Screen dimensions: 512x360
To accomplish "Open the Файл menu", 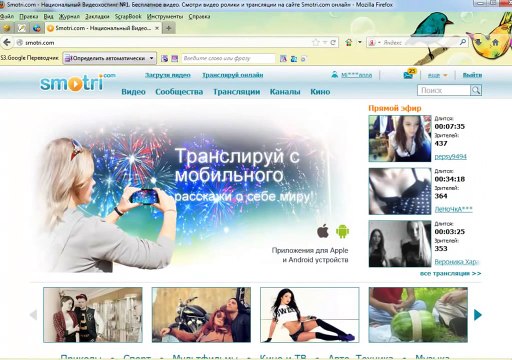I will (6, 16).
